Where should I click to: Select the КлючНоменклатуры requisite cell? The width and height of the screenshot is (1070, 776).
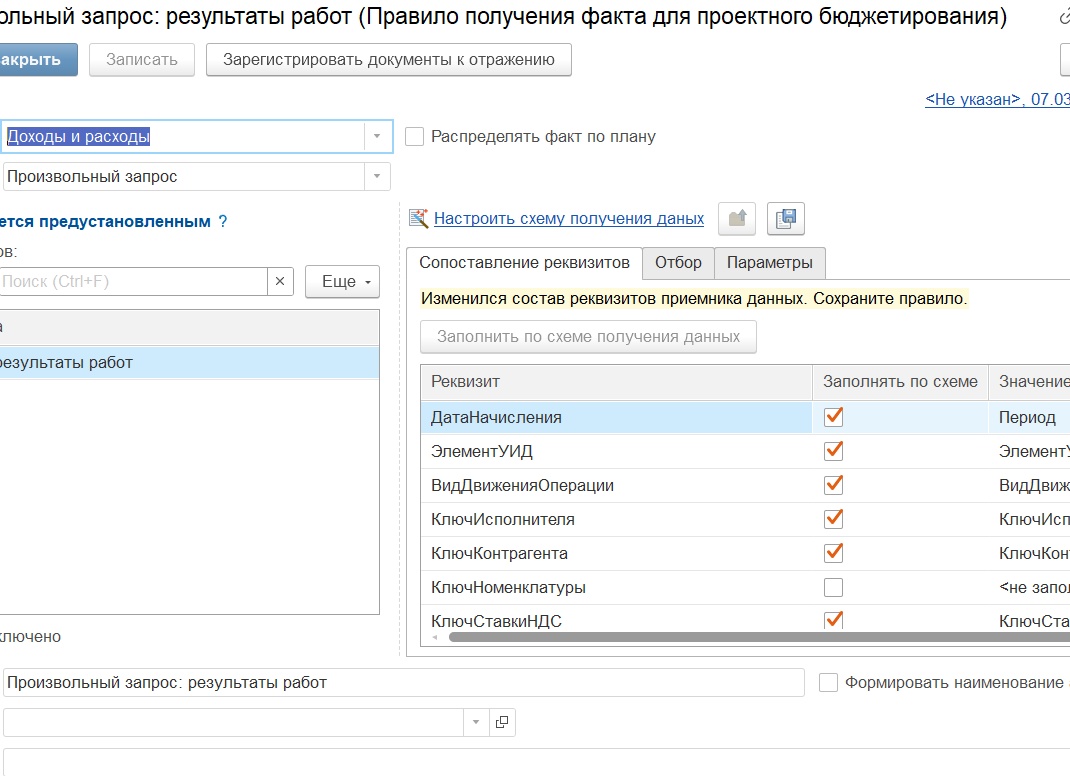coord(616,588)
